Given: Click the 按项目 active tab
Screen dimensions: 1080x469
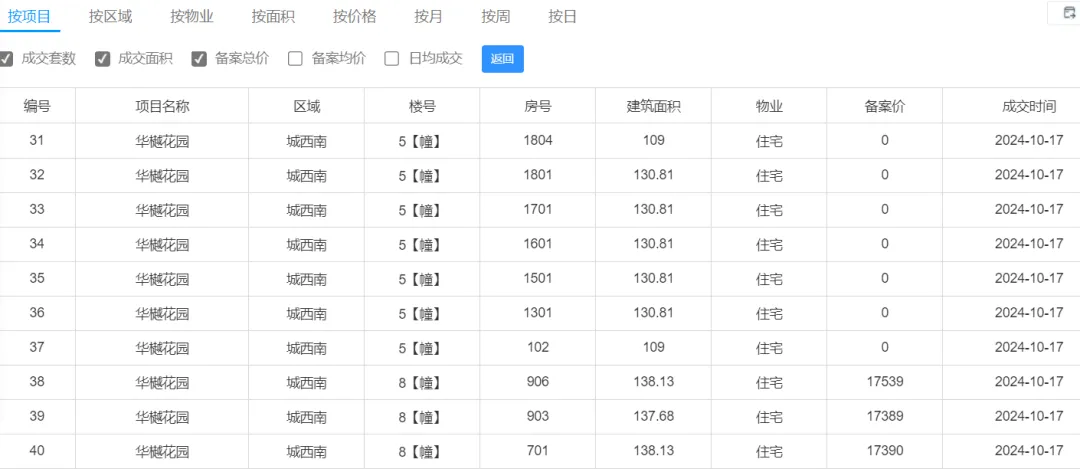Looking at the screenshot, I should [x=29, y=17].
